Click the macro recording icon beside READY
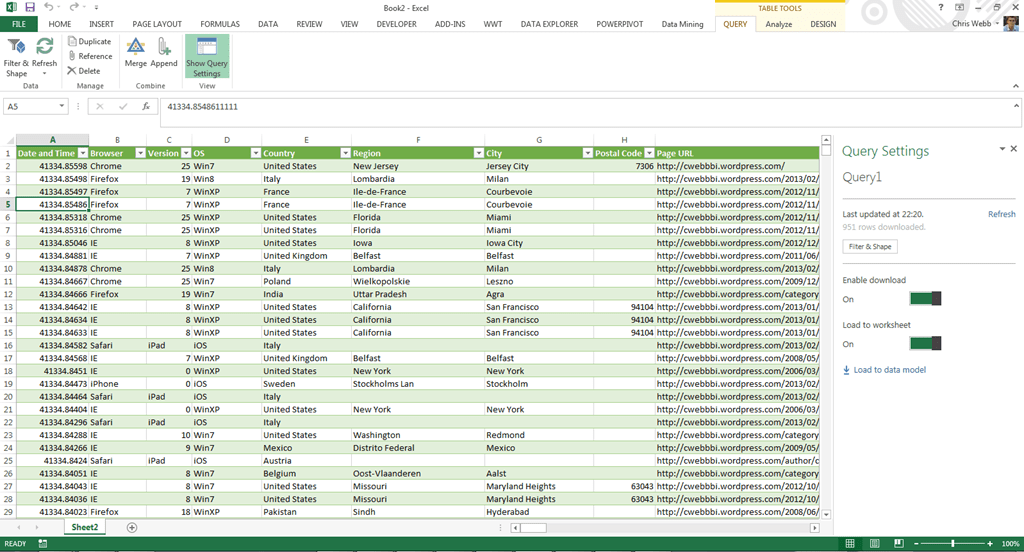 pyautogui.click(x=42, y=544)
